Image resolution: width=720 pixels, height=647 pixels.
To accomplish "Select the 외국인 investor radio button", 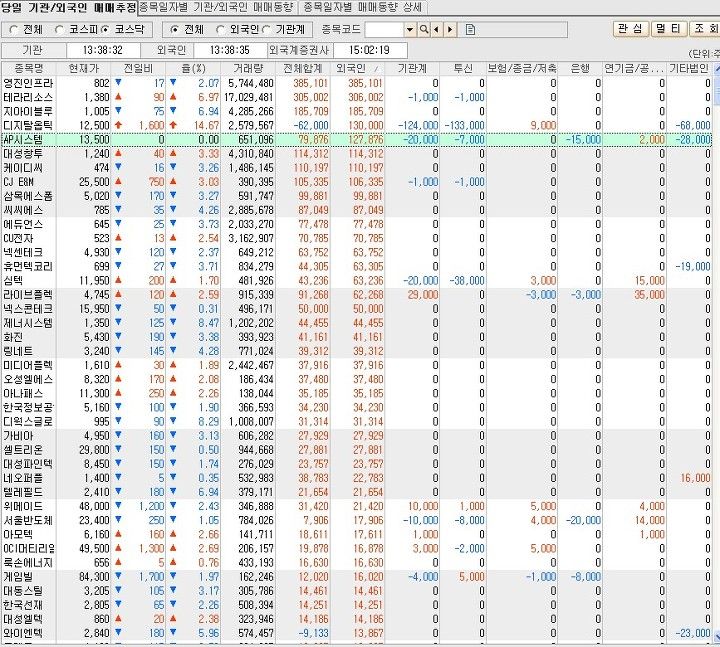I will point(220,30).
